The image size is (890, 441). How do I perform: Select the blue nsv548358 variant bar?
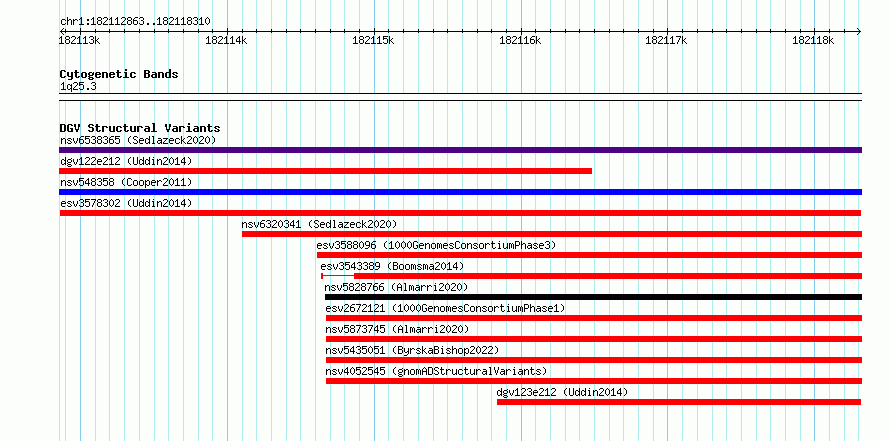pos(460,192)
